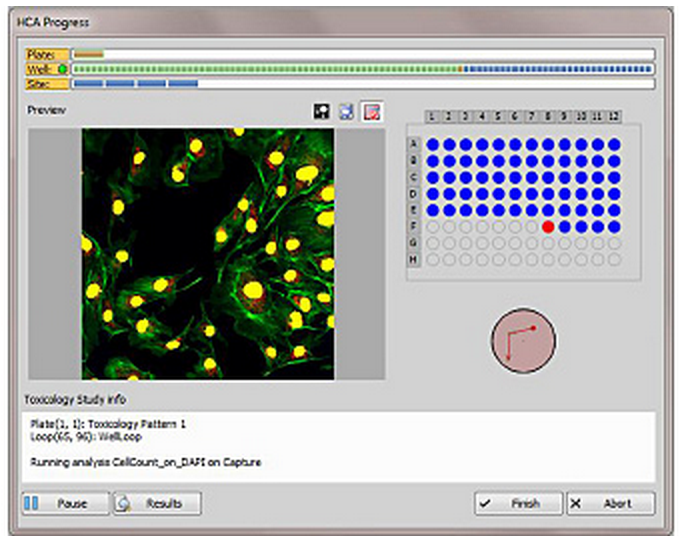Select empty well G12 on plate map
679x541 pixels.
click(614, 243)
